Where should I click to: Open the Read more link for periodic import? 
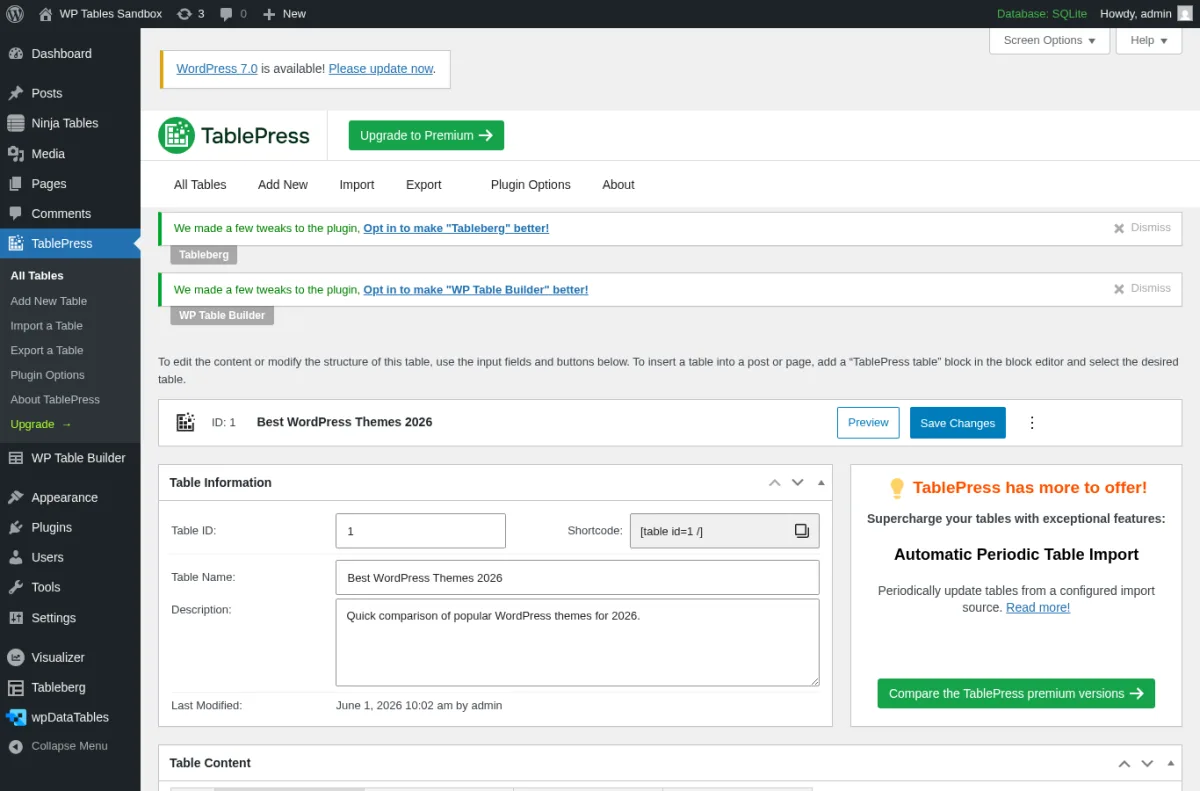(1038, 608)
